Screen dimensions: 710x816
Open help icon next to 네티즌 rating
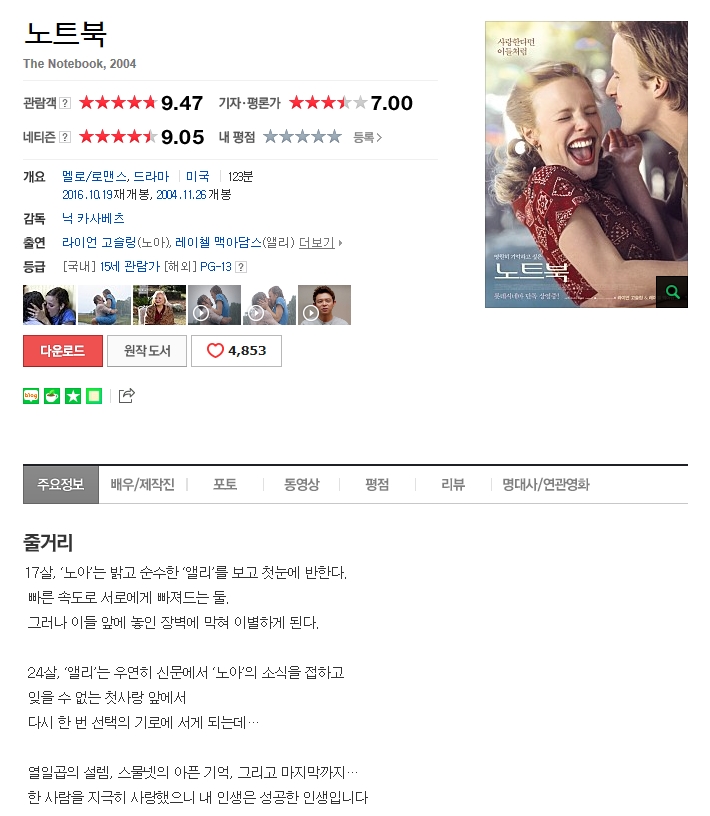tap(65, 137)
